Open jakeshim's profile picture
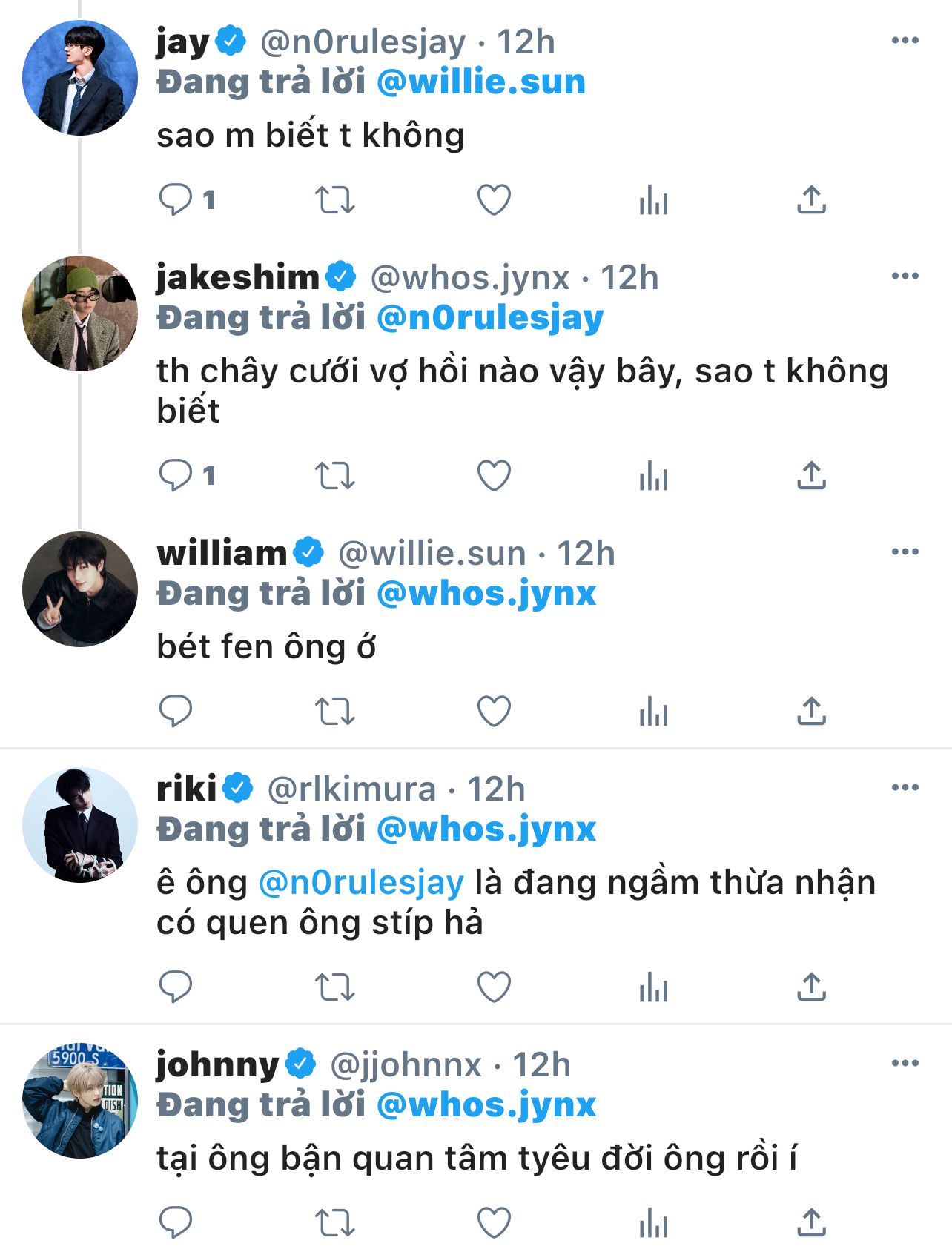 [x=80, y=313]
